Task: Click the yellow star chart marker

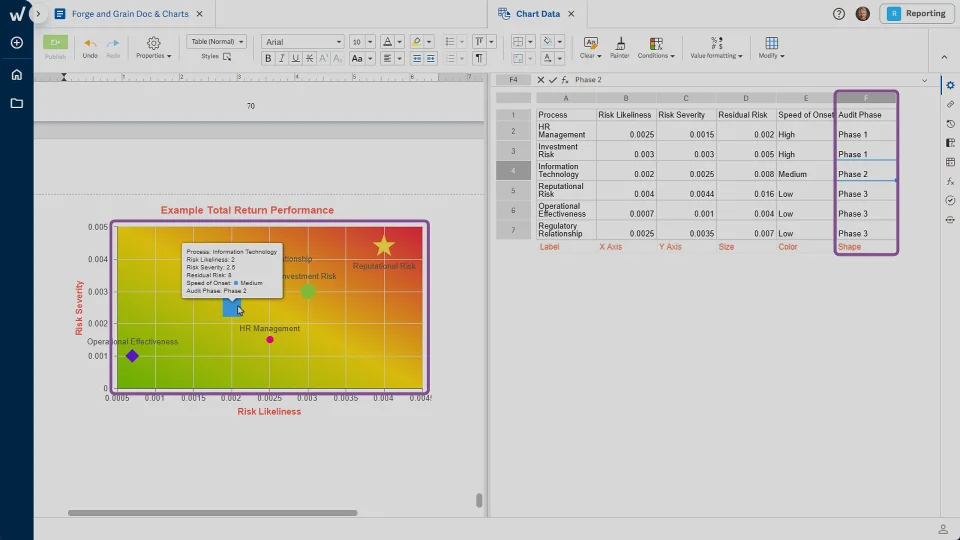Action: click(384, 246)
